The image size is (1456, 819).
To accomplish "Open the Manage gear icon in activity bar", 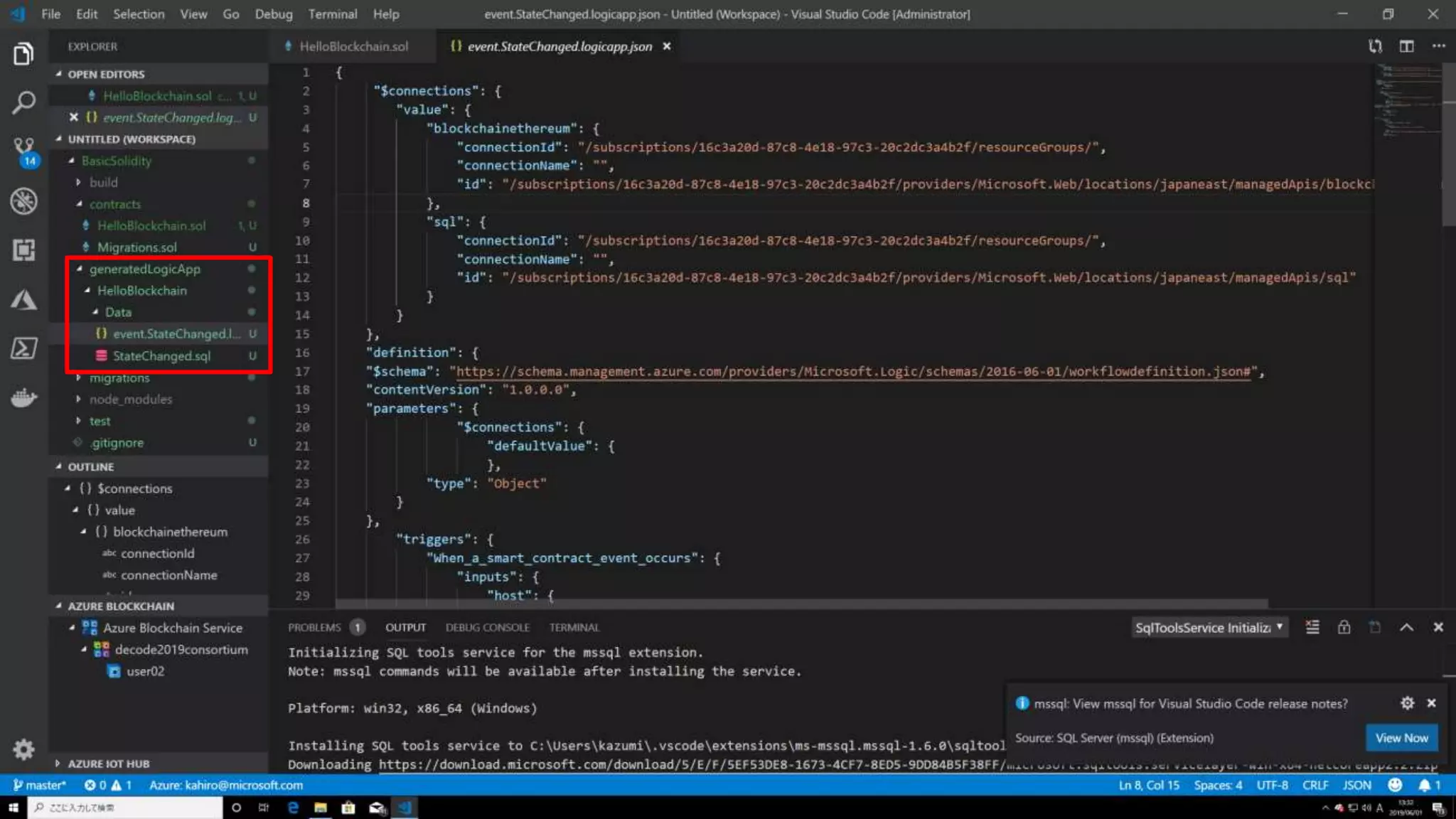I will coord(23,749).
